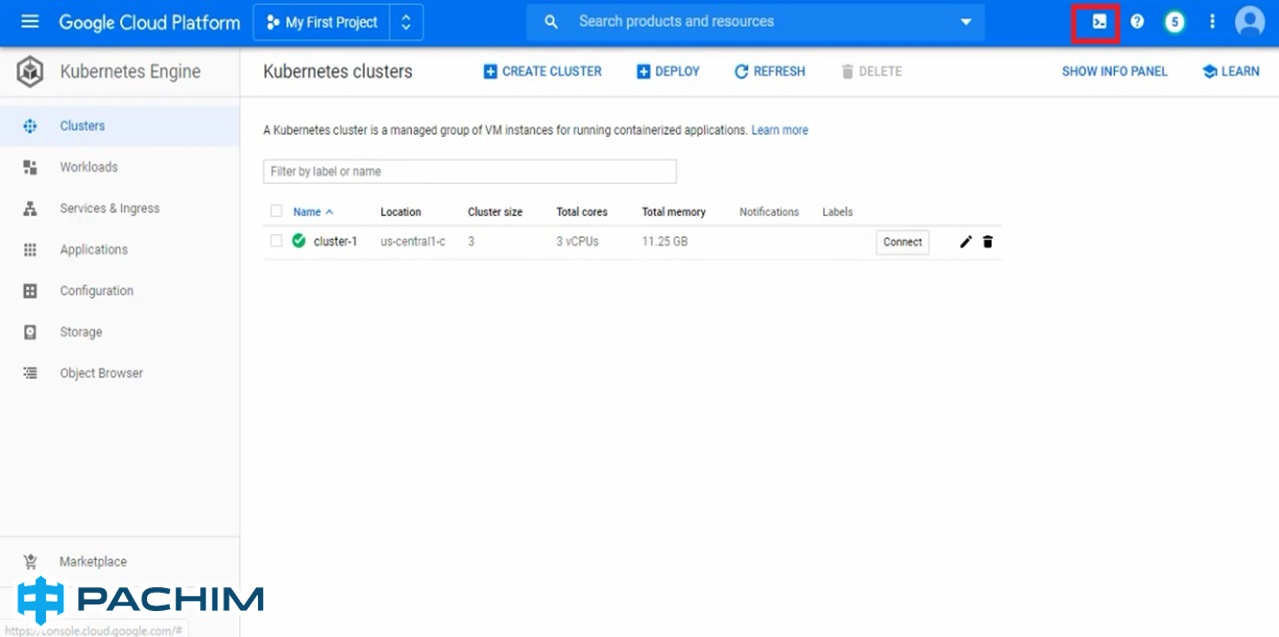Screen dimensions: 1279x637
Task: Refresh the cluster list
Action: 770,72
